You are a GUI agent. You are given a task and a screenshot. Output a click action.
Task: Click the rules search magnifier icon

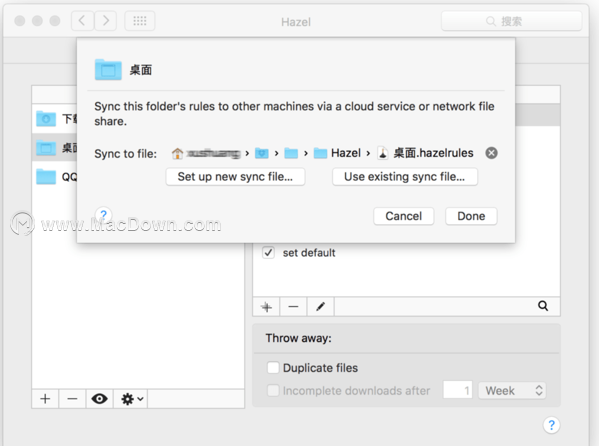click(x=543, y=306)
